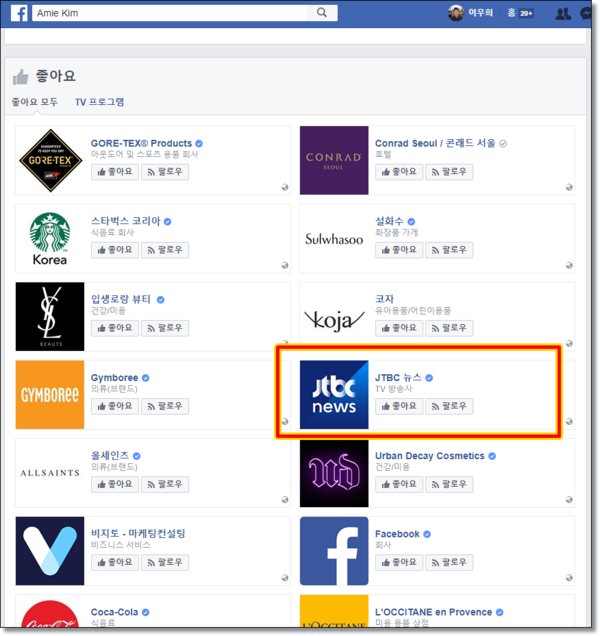Open the user profile picture in header
This screenshot has width=600, height=636.
tap(456, 13)
